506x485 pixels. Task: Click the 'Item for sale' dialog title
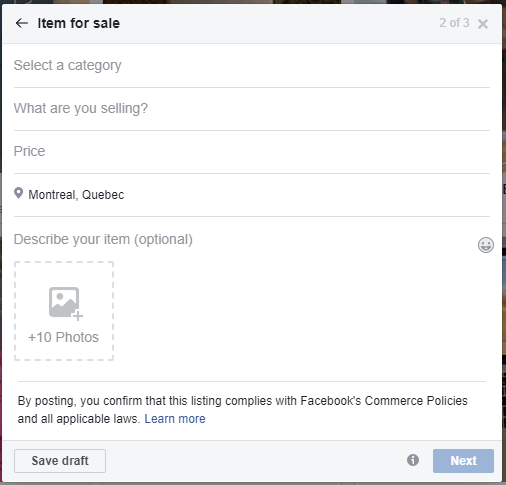pyautogui.click(x=79, y=23)
